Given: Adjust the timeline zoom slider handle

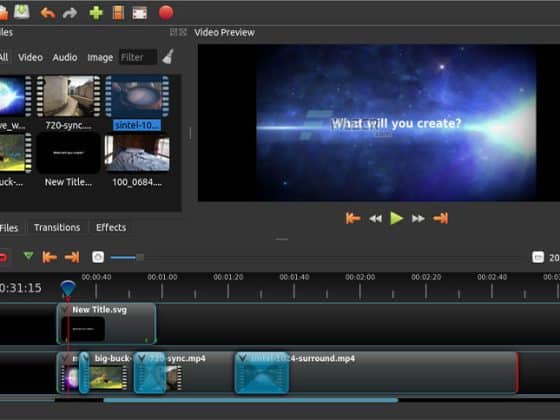Looking at the screenshot, I should click(140, 257).
